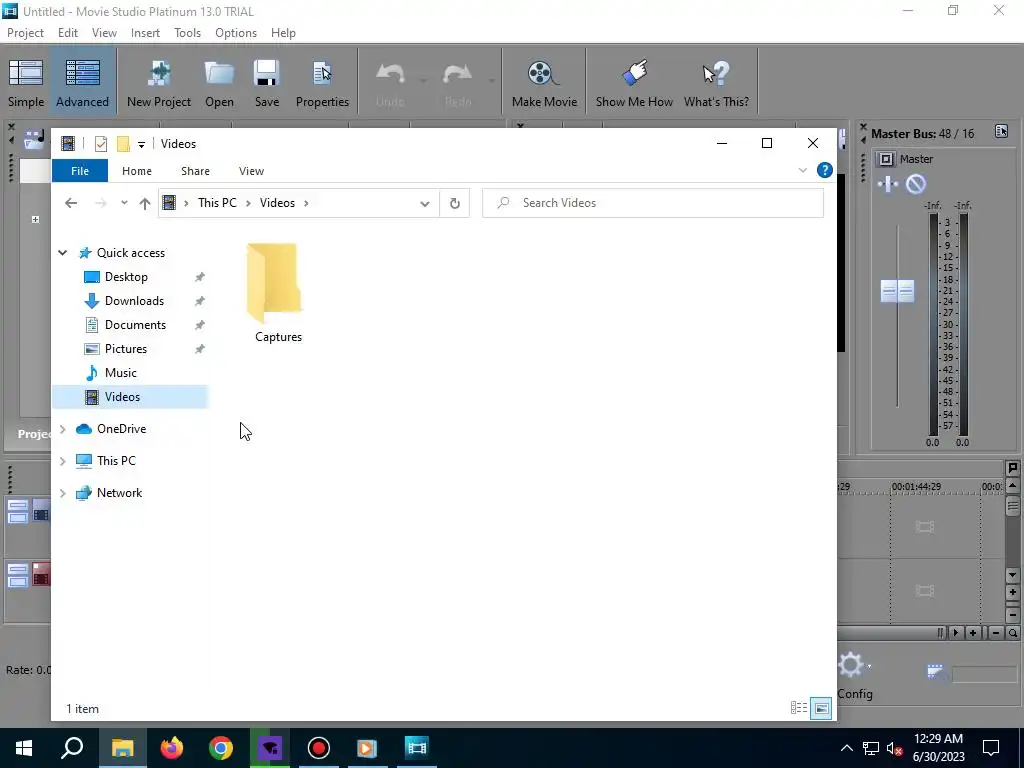This screenshot has width=1024, height=768.
Task: Expand the Explorer ribbon chevron
Action: point(803,170)
